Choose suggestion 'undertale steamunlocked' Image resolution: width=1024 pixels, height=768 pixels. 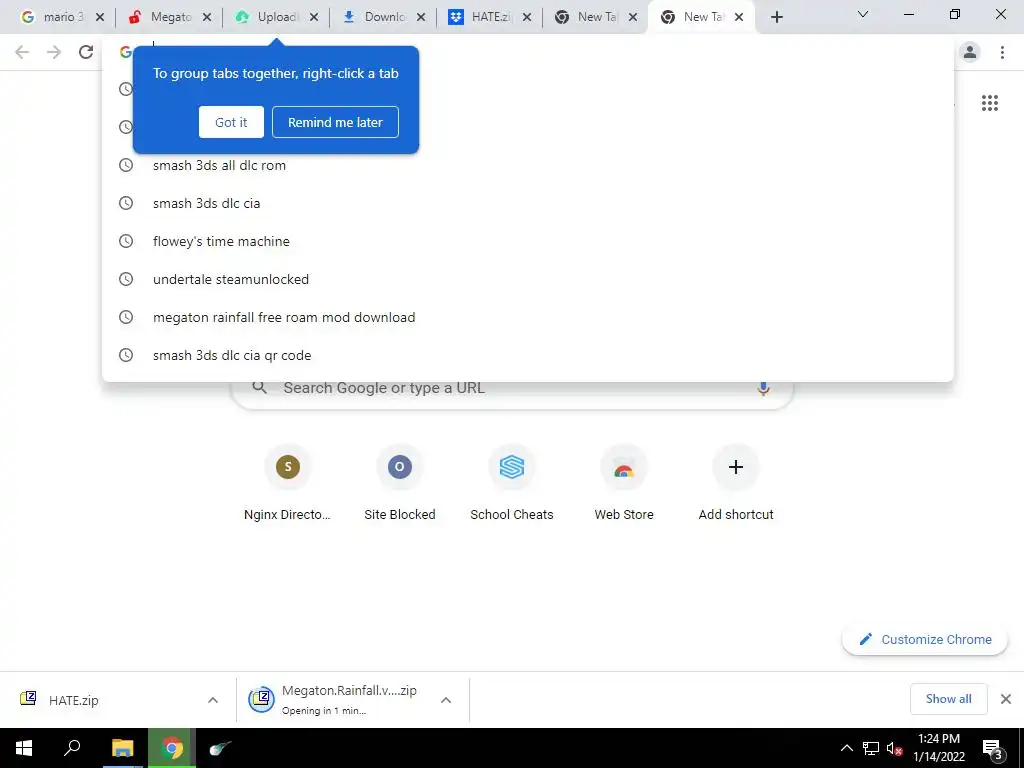point(527,279)
